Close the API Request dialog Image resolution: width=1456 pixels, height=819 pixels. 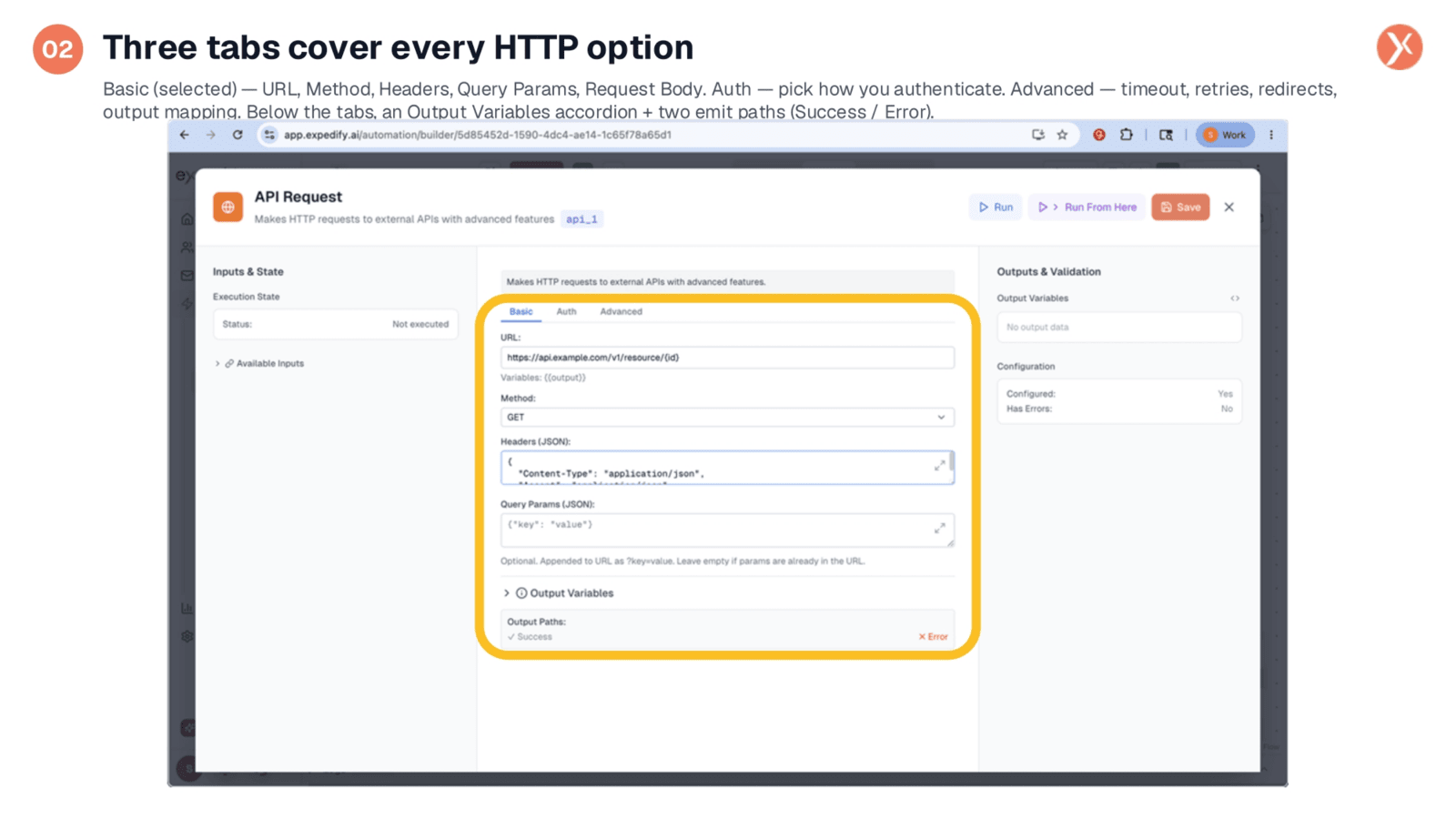point(1229,207)
